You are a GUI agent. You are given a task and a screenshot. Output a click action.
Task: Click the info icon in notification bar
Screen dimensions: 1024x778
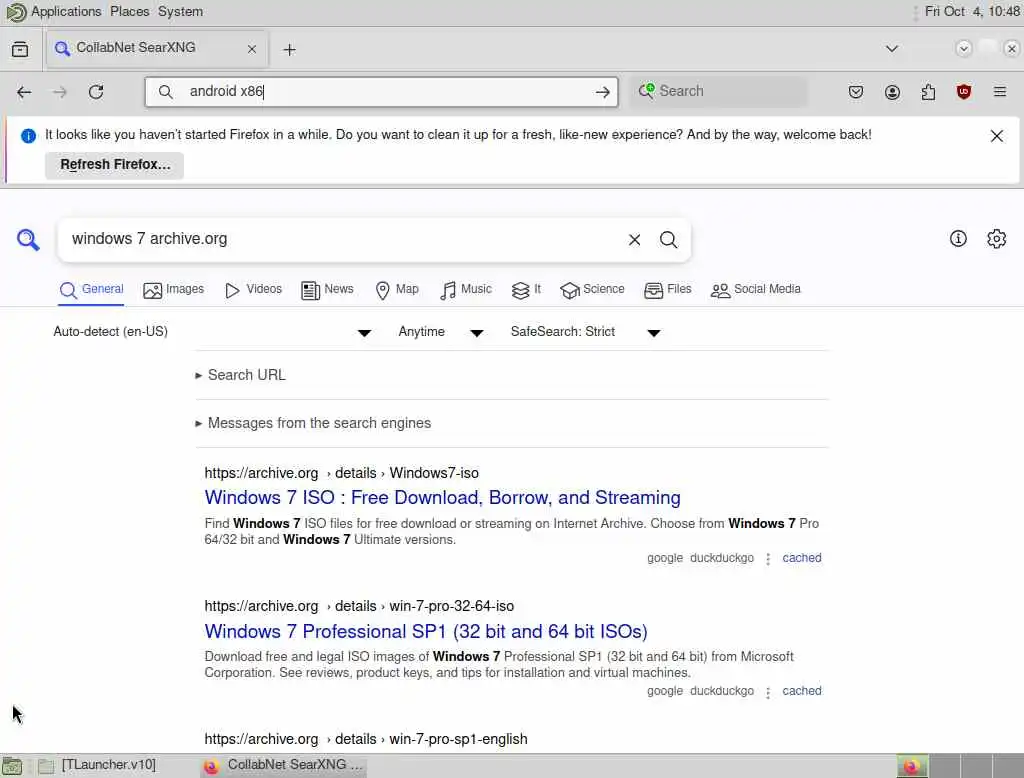click(x=28, y=136)
